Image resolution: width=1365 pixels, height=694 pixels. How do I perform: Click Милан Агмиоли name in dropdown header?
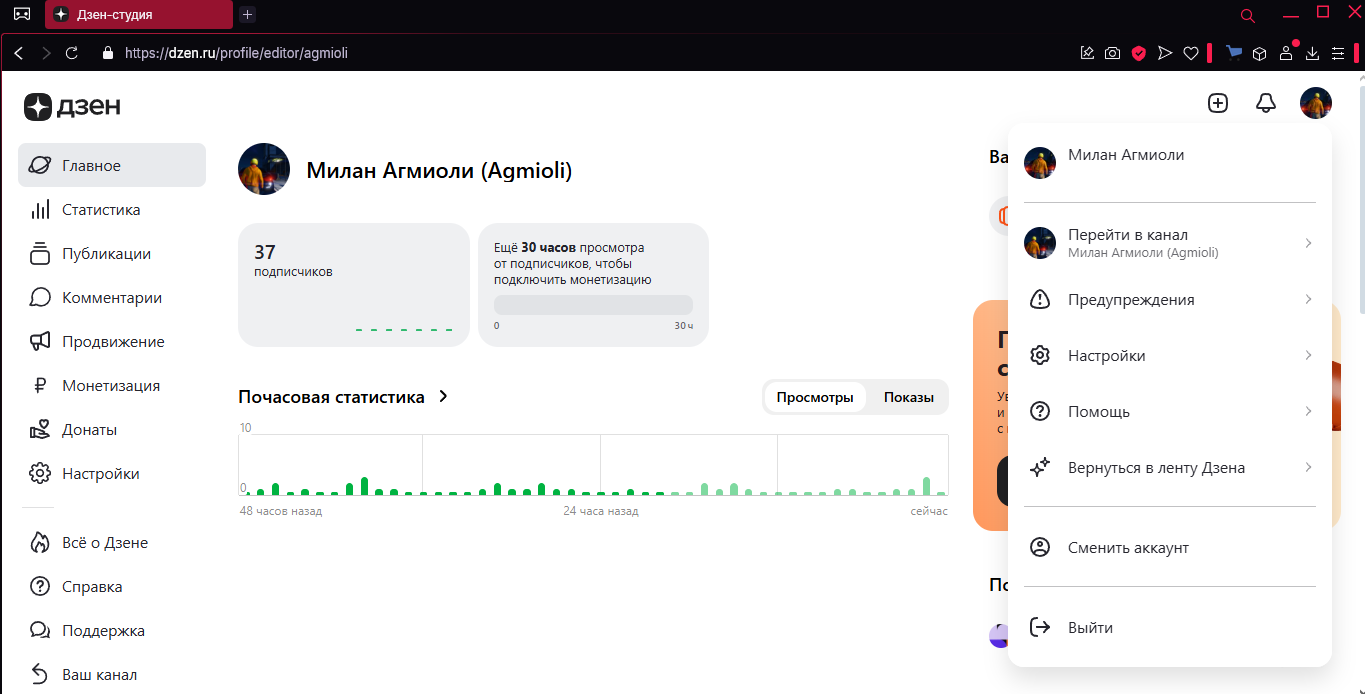click(1126, 155)
